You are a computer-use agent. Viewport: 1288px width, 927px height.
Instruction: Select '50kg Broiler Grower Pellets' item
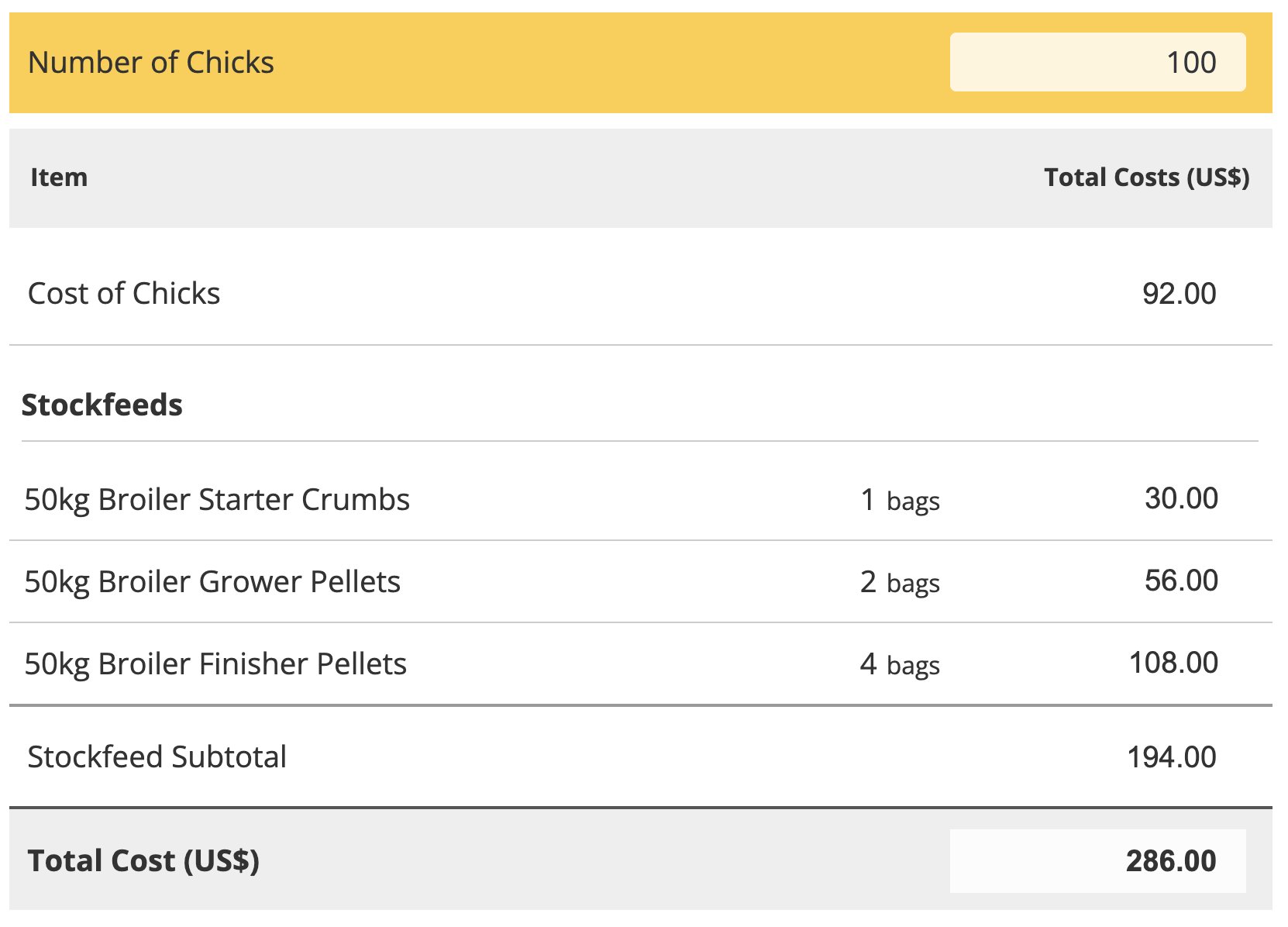212,582
